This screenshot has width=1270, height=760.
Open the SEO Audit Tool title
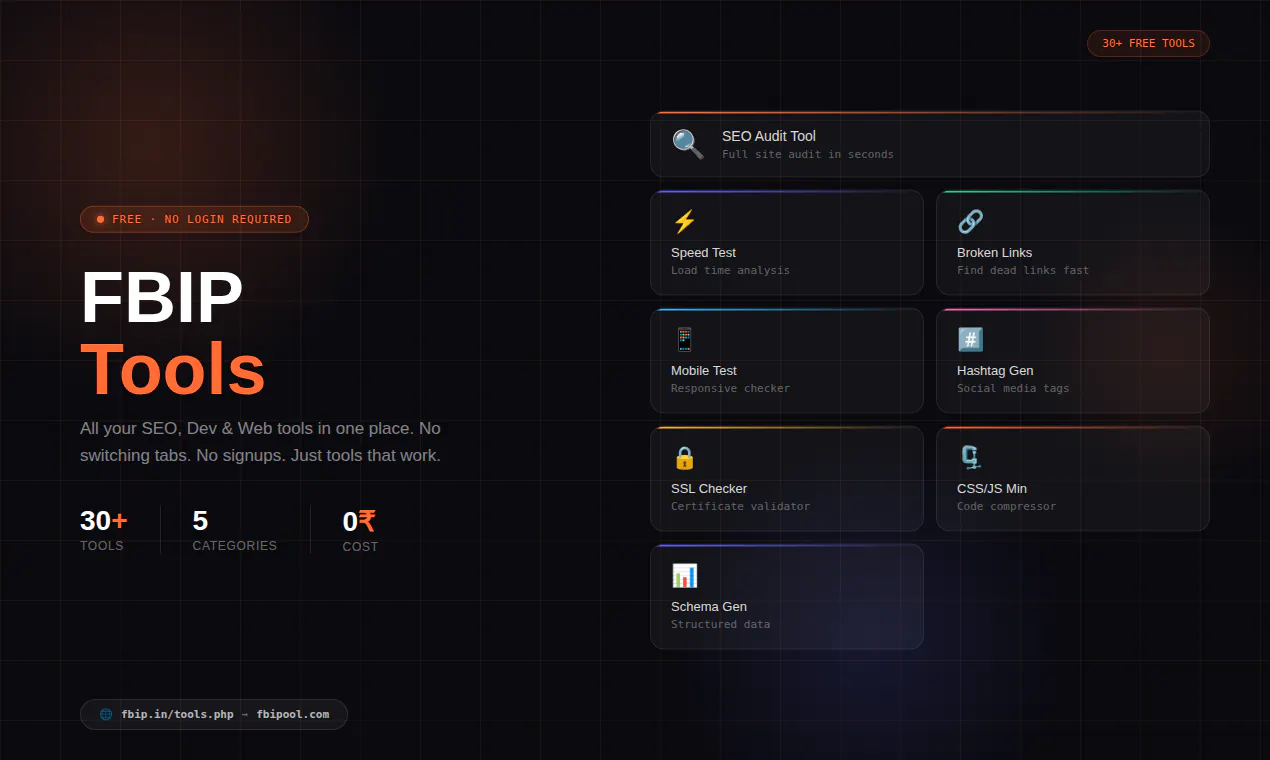click(x=769, y=136)
